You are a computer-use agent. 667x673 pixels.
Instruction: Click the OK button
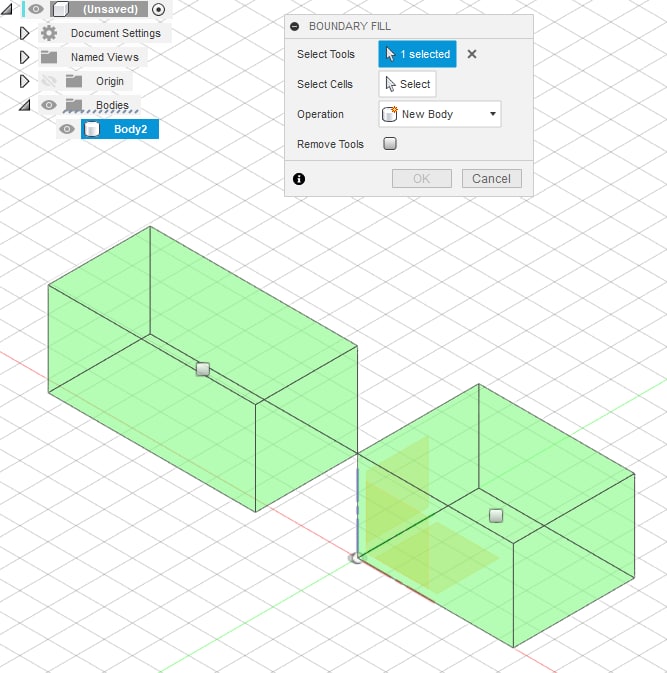click(422, 179)
